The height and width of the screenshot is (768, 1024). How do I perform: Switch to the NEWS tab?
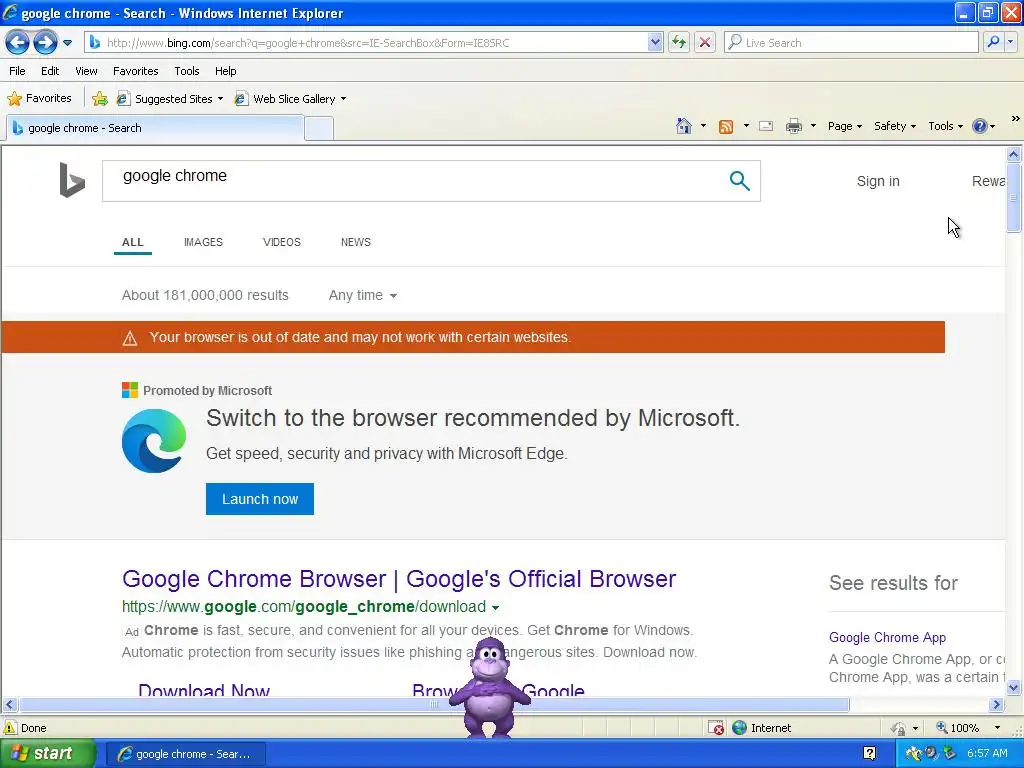(x=356, y=242)
